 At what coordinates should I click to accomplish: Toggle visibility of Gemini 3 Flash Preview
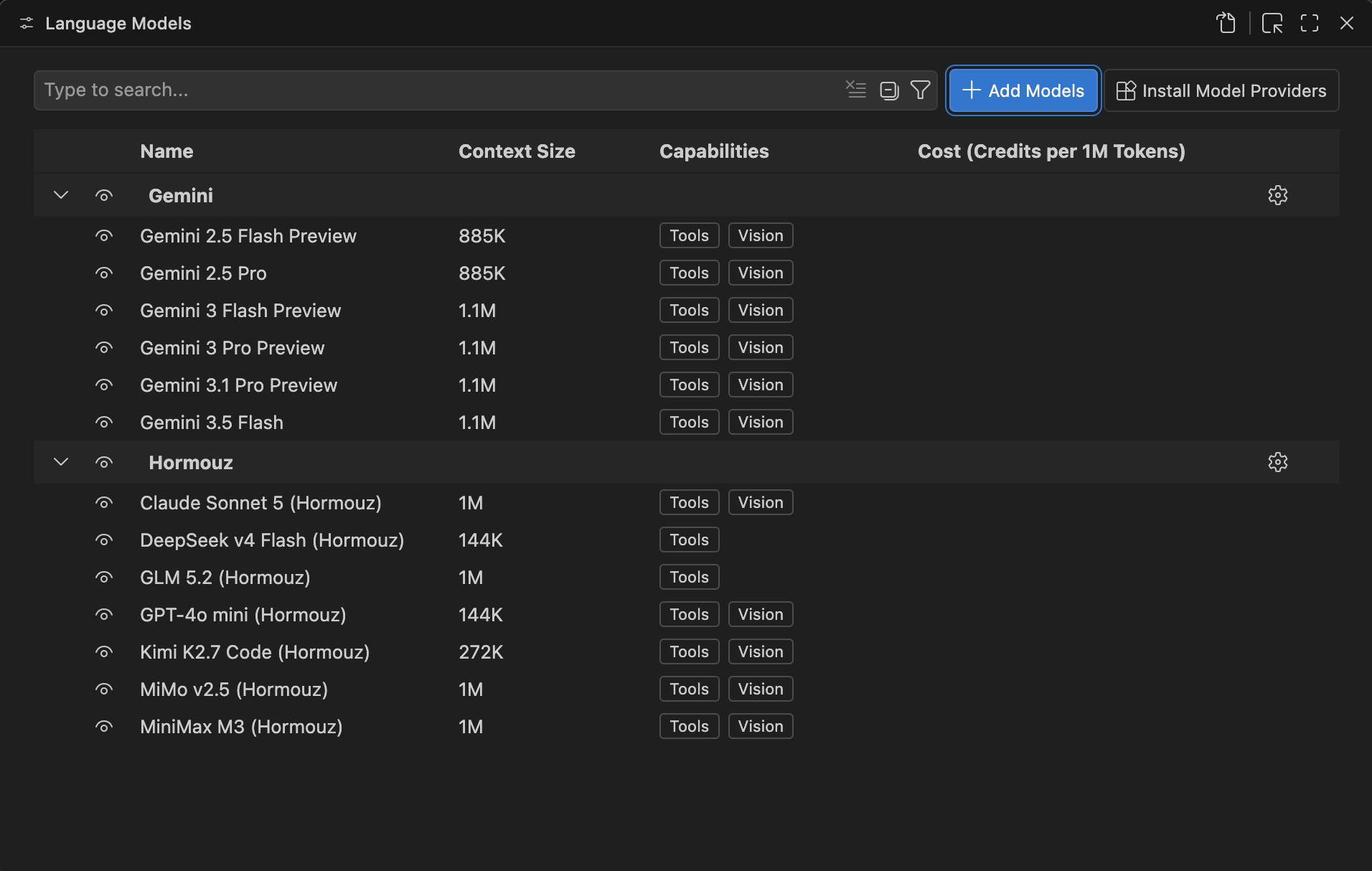(x=104, y=310)
